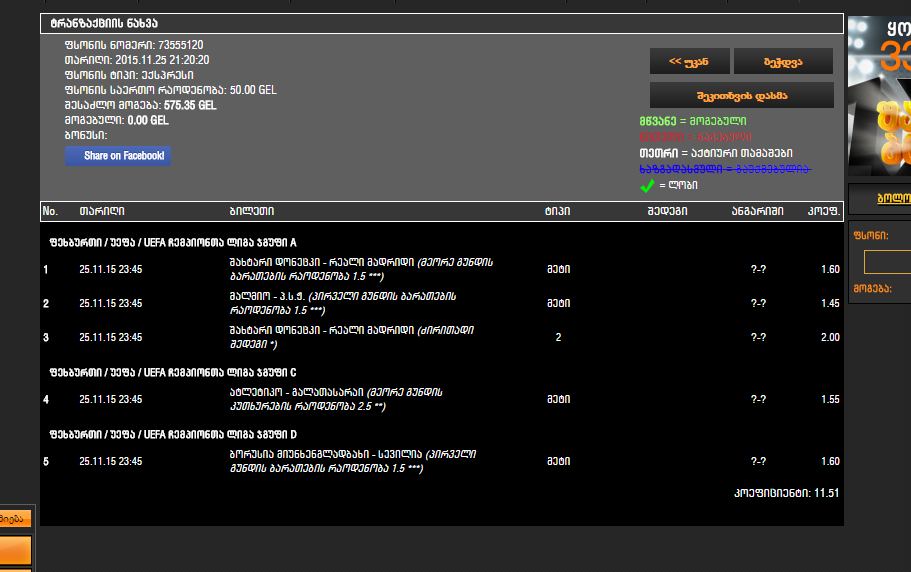Click the 'თარიღი' column header
The width and height of the screenshot is (911, 572).
click(102, 211)
